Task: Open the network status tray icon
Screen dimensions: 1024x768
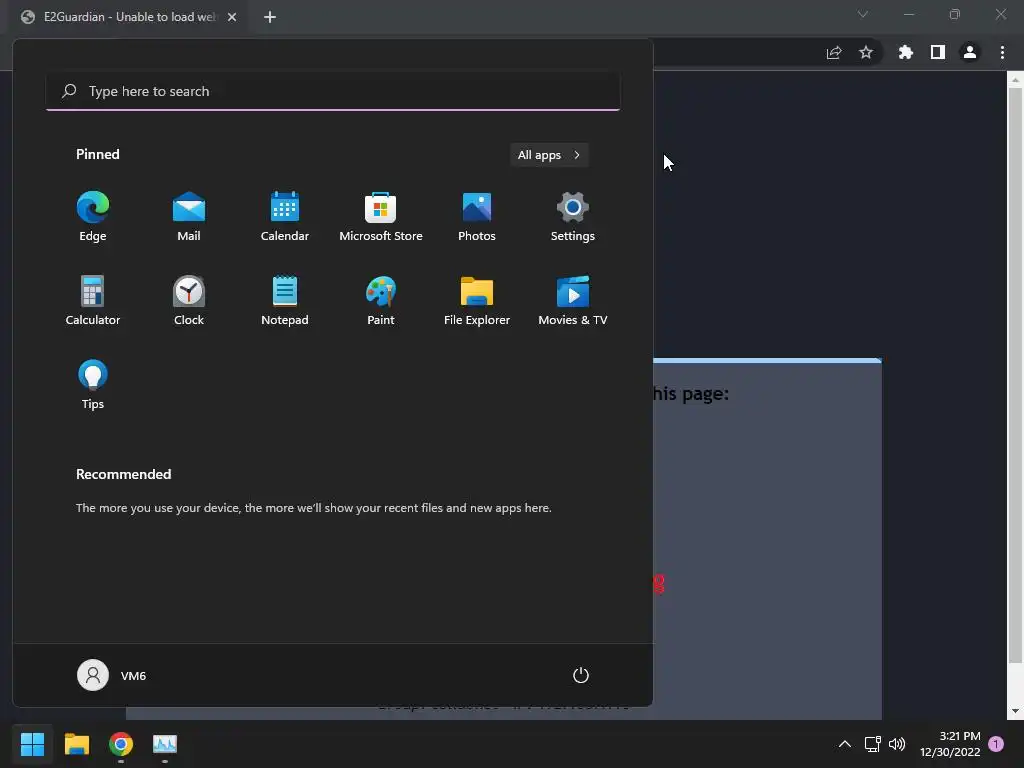Action: 872,744
